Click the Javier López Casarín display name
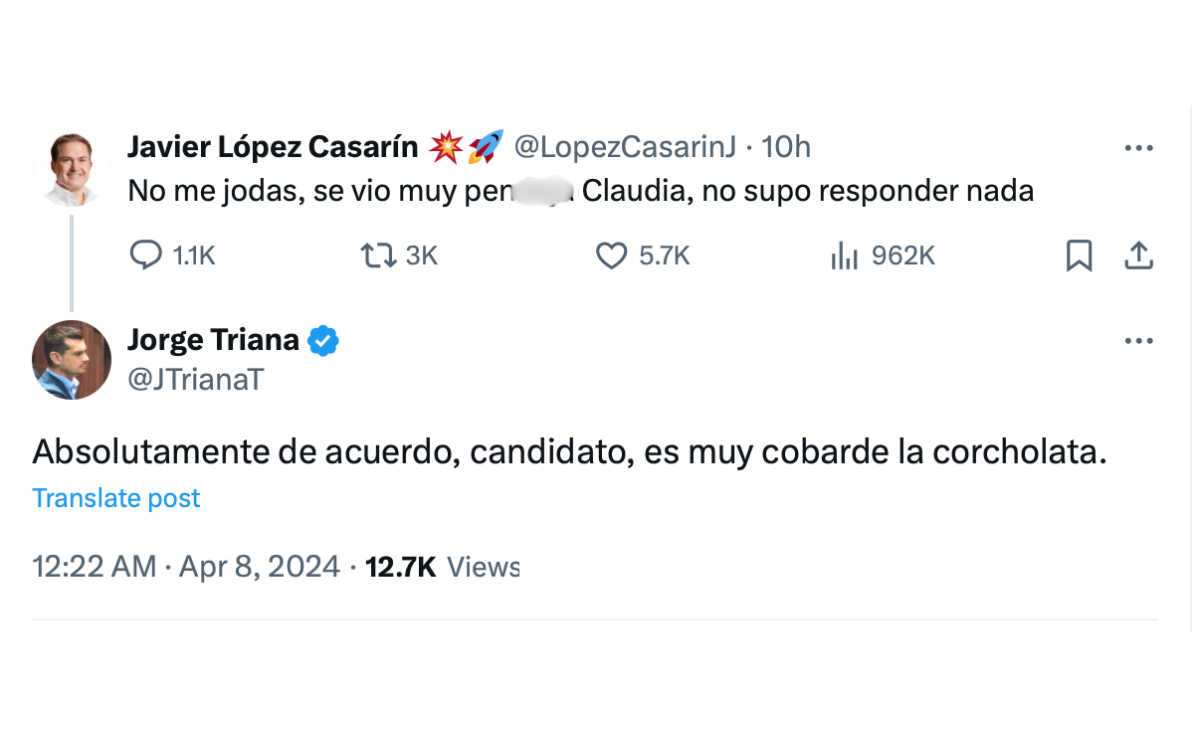The height and width of the screenshot is (750, 1200). coord(272,147)
